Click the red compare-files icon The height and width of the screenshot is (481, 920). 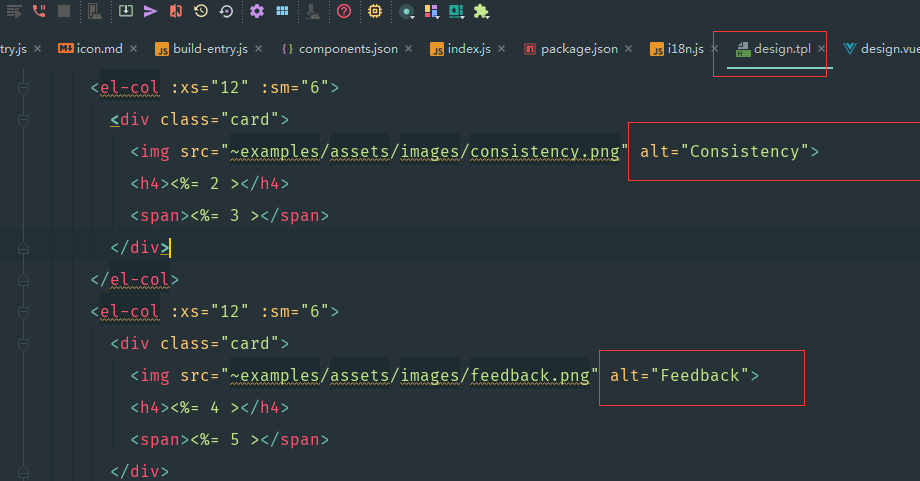[x=175, y=11]
